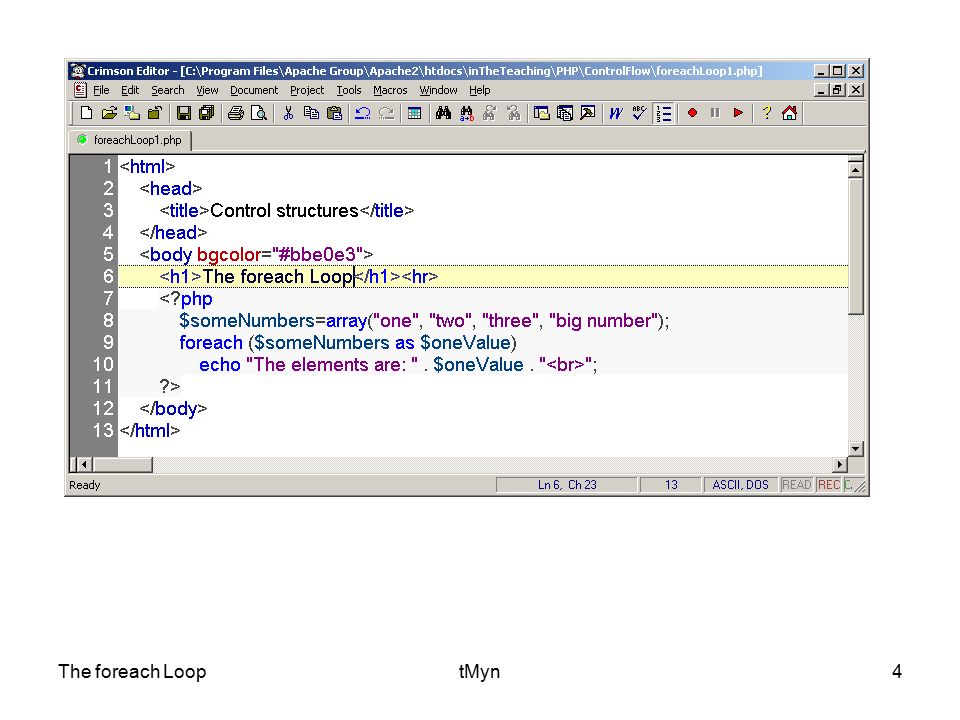
Task: Open the Search menu
Action: coord(168,90)
